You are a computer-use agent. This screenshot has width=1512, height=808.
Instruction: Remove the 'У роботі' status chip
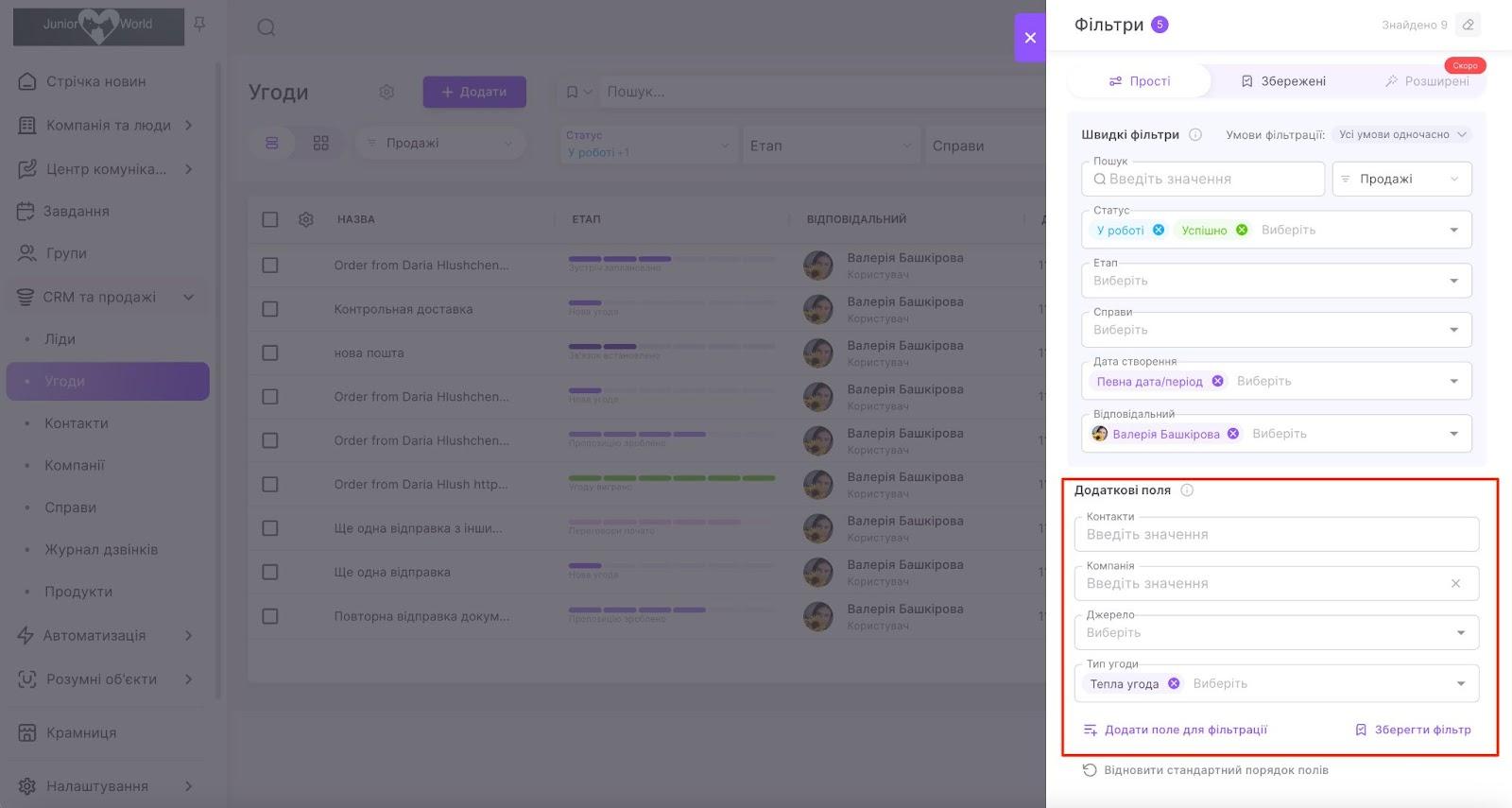click(x=1159, y=230)
